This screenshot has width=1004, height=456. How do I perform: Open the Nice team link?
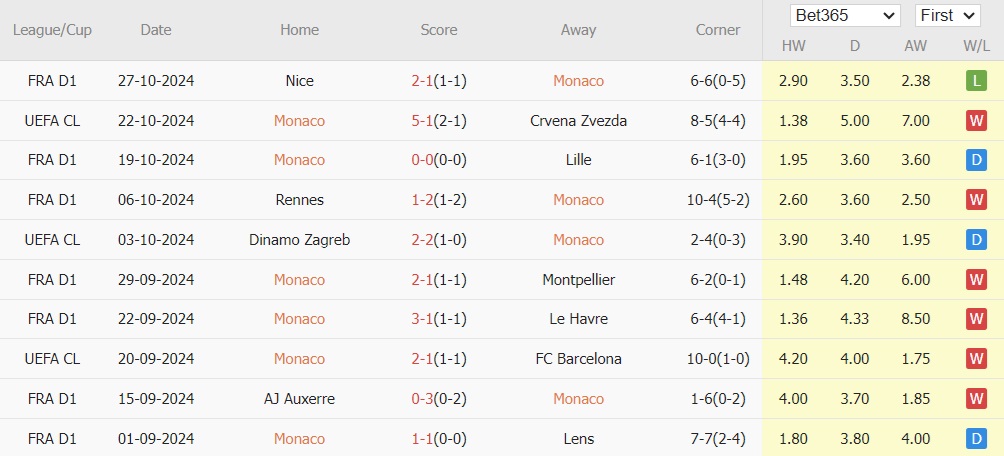tap(299, 81)
